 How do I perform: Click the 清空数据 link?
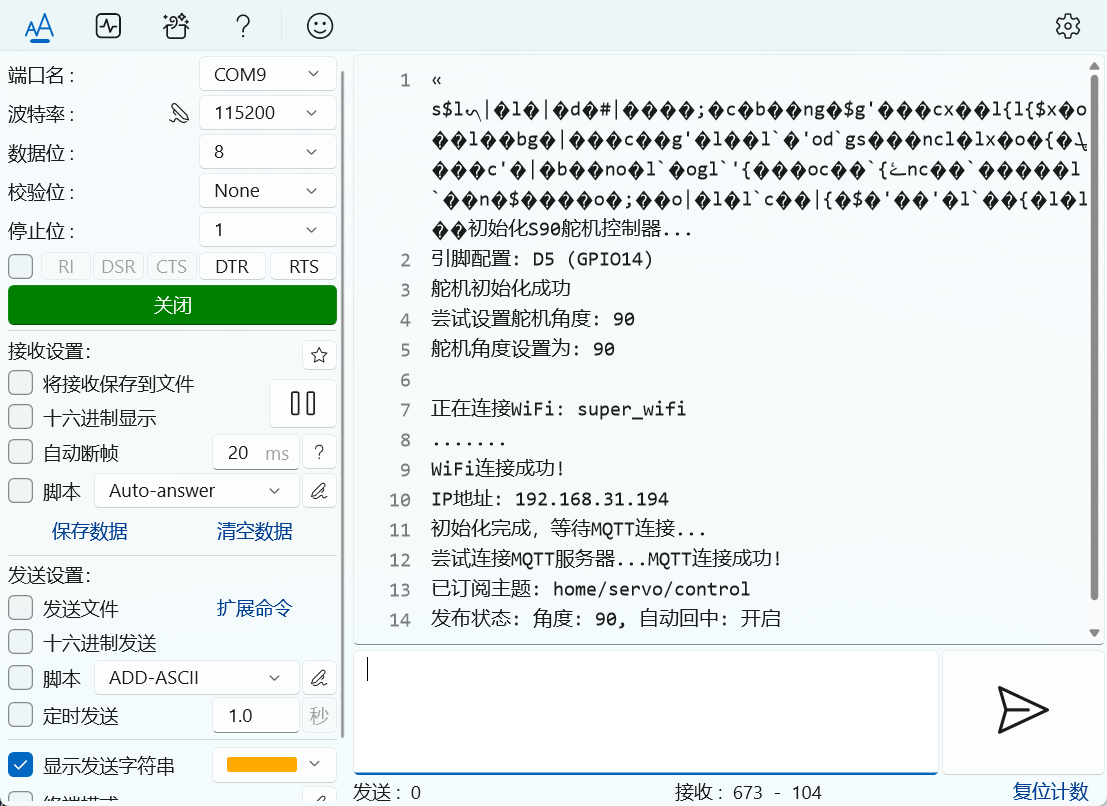point(254,531)
